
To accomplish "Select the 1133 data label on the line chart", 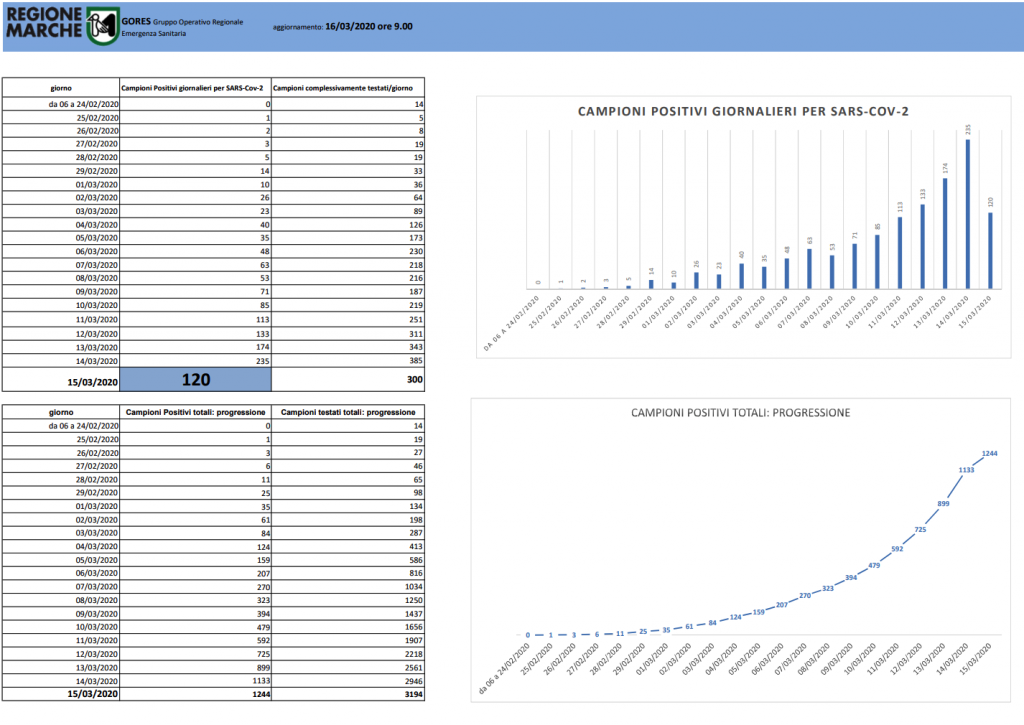I will click(x=967, y=470).
